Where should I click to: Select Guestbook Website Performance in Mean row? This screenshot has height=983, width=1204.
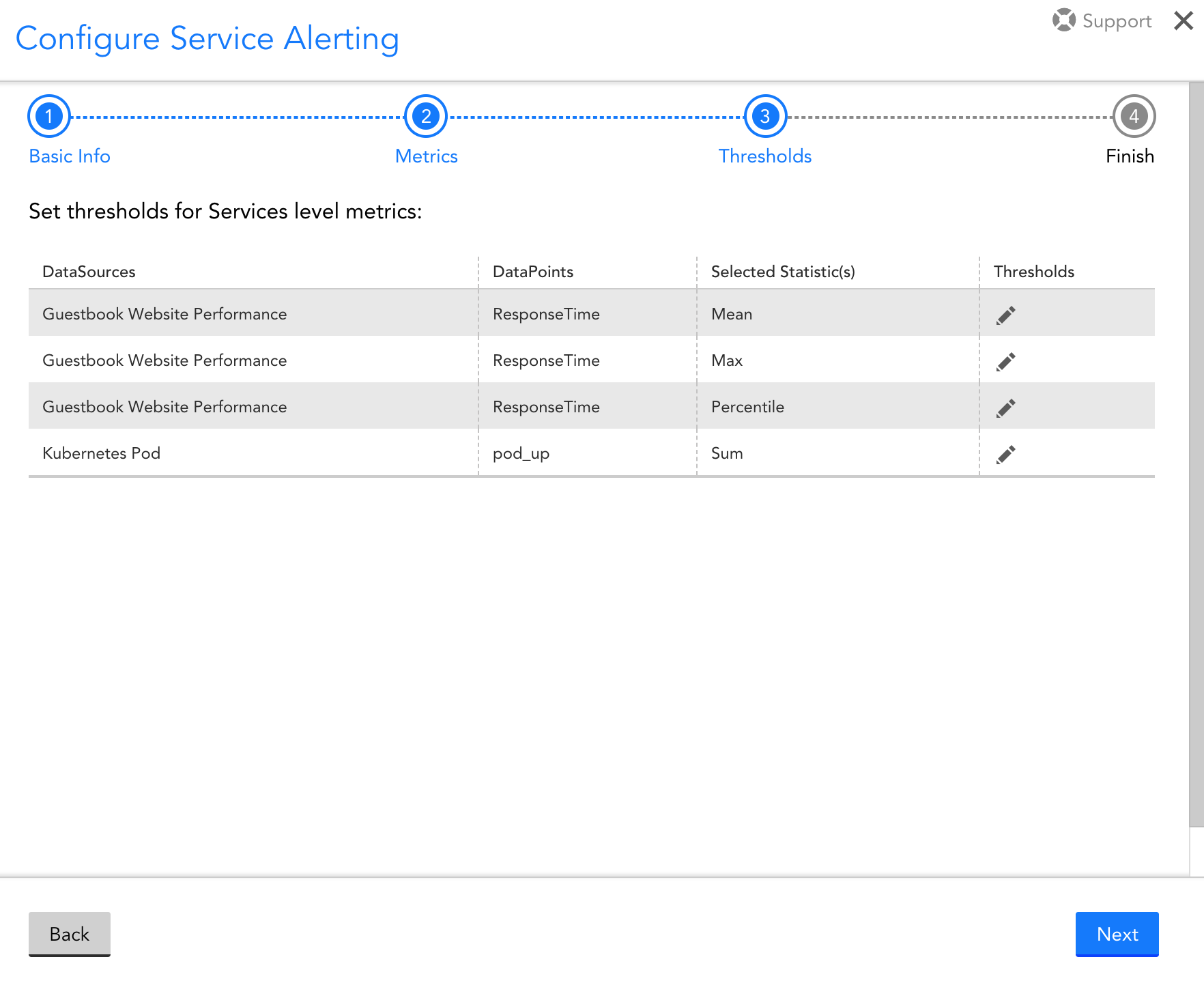[x=164, y=314]
